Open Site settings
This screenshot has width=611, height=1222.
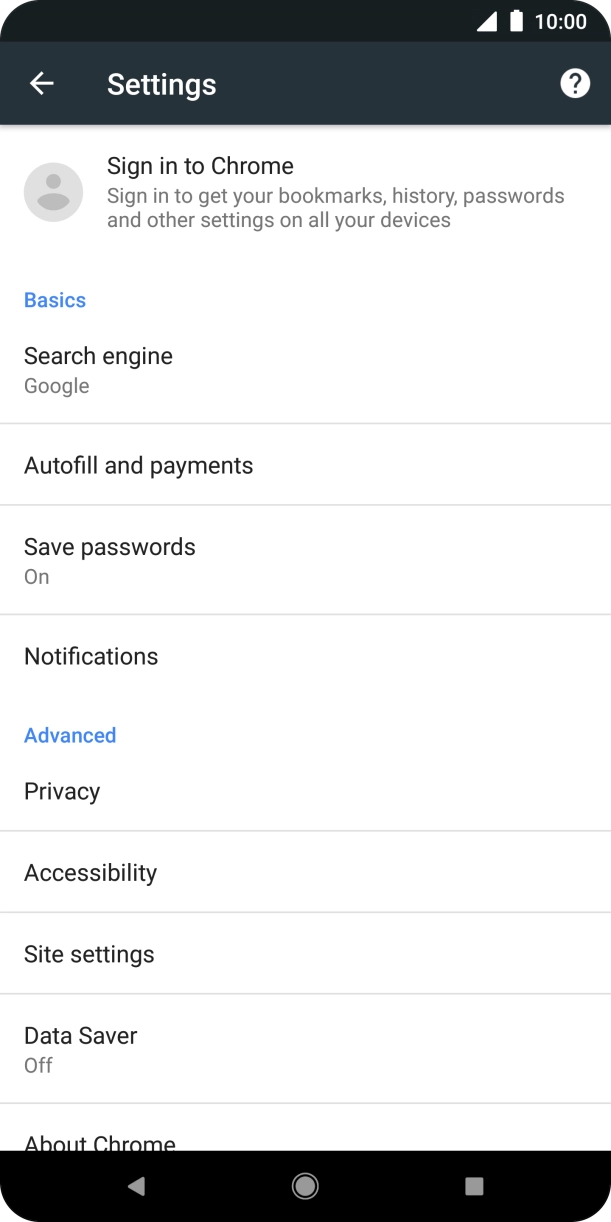pos(89,954)
